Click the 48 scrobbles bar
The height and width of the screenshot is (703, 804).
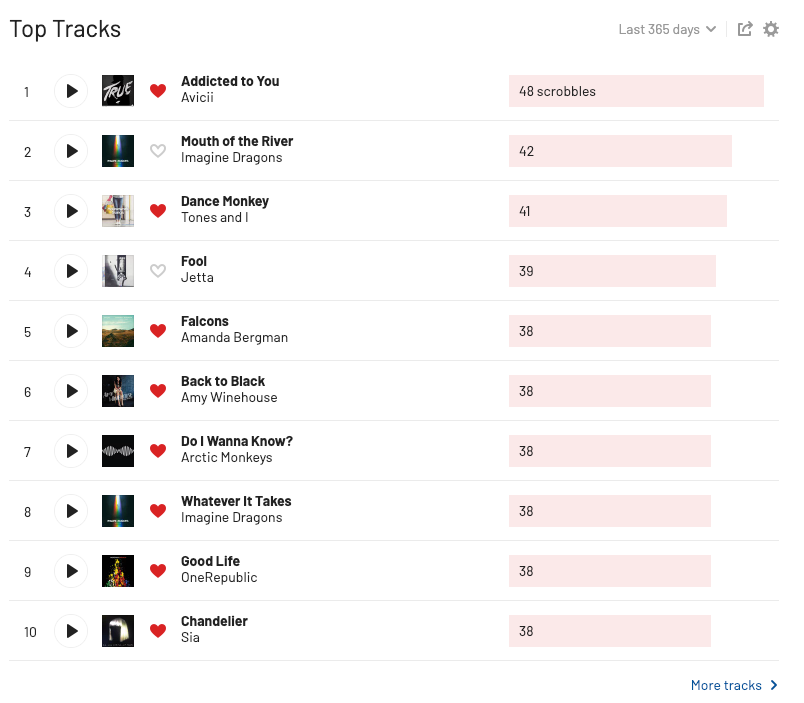click(636, 91)
